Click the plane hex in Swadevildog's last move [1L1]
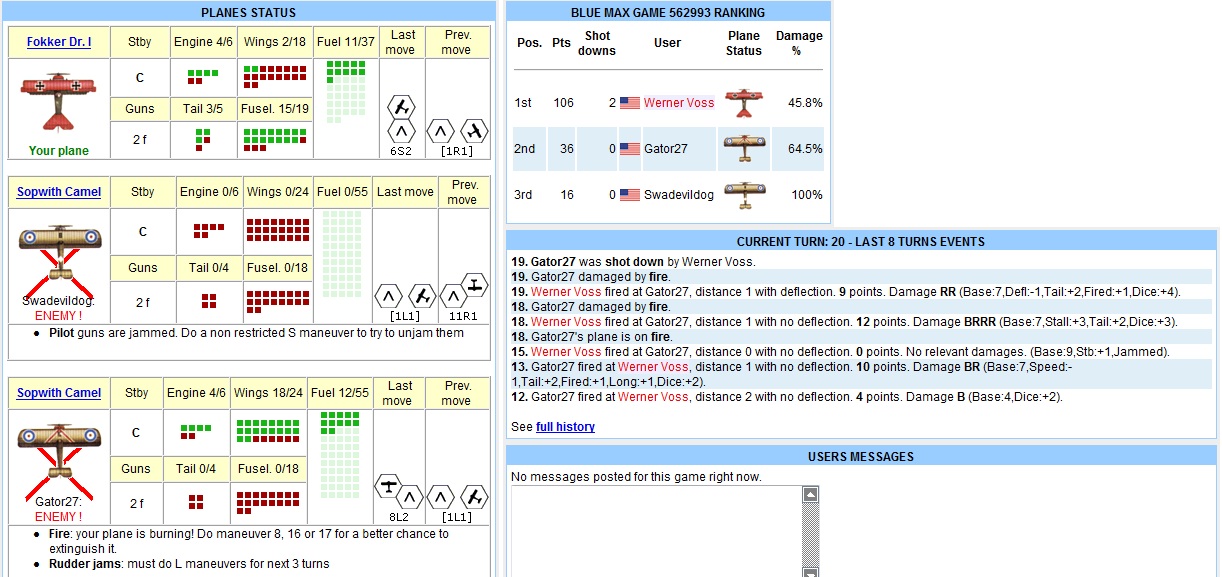1222x577 pixels. pyautogui.click(x=421, y=296)
